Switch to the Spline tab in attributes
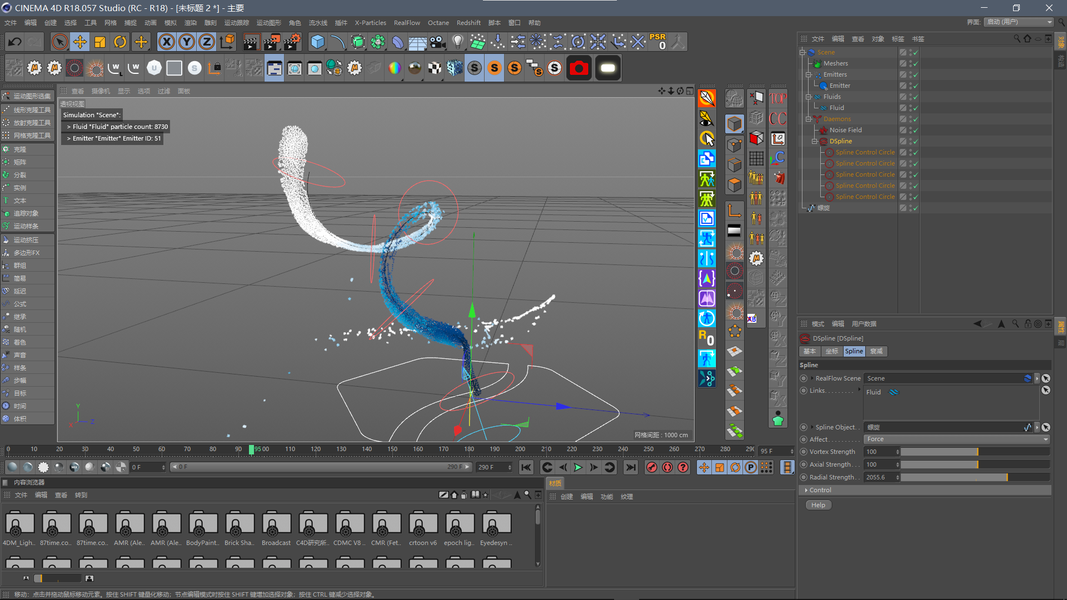The height and width of the screenshot is (600, 1067). pos(854,351)
